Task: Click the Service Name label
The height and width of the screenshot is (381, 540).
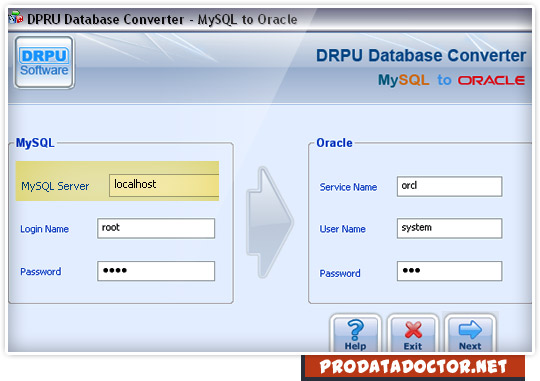Action: (348, 187)
